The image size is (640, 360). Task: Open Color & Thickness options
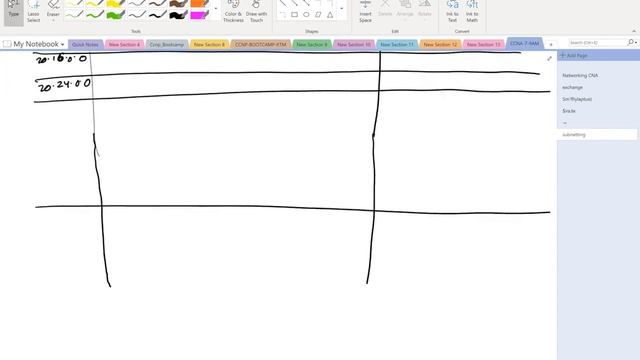pos(233,11)
